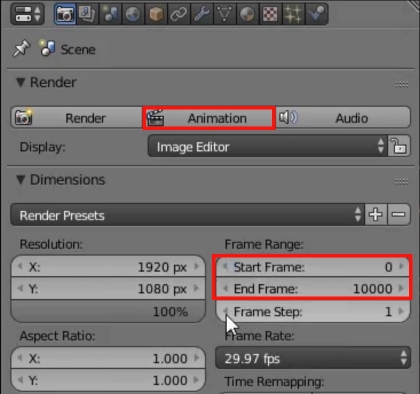Increase Resolution X with right arrow
Viewport: 420px width, 394px height.
[197, 266]
